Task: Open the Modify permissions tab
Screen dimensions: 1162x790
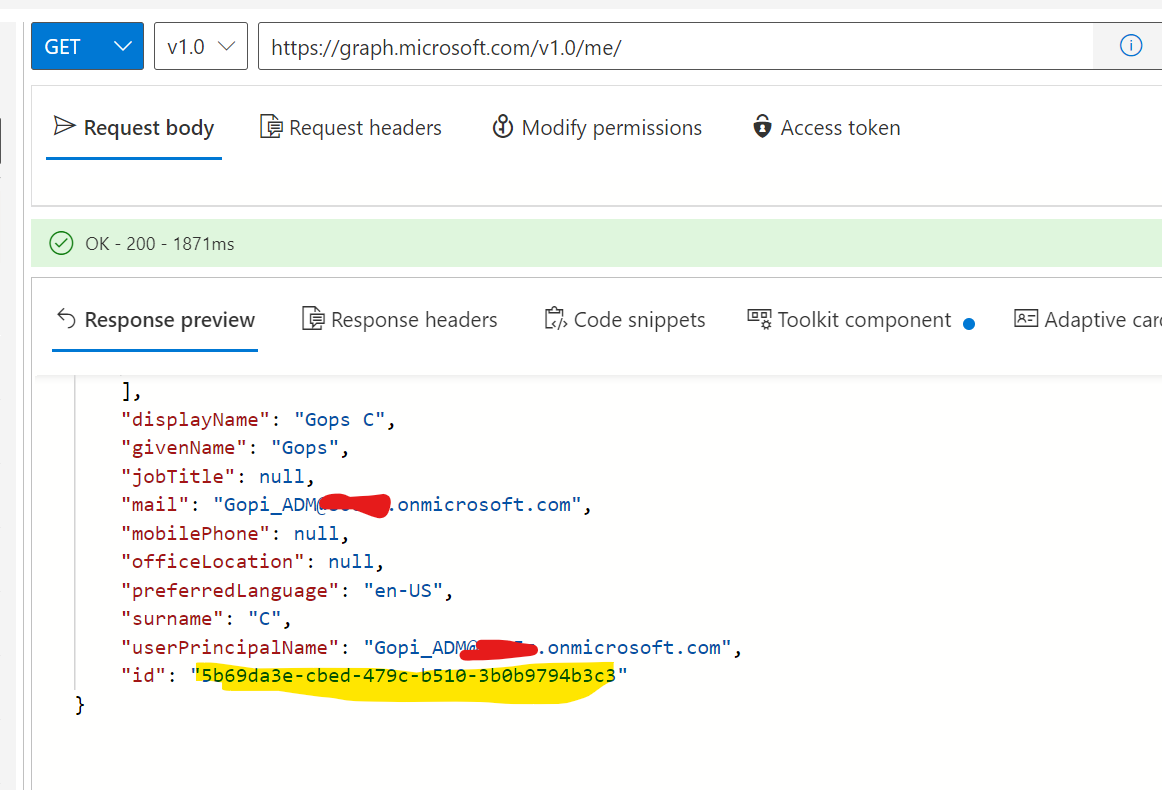Action: pyautogui.click(x=597, y=128)
